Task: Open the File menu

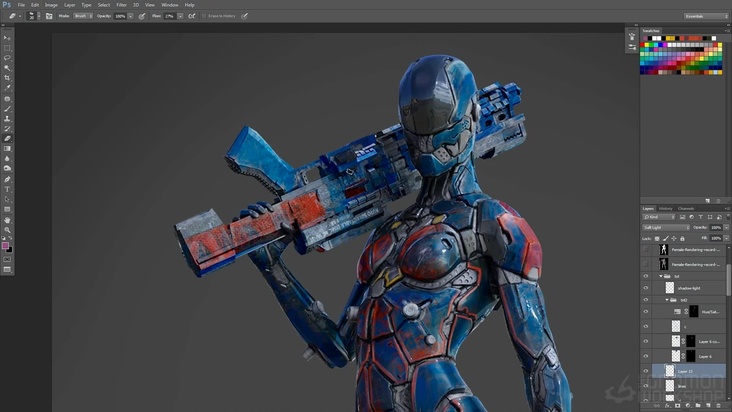Action: [21, 5]
